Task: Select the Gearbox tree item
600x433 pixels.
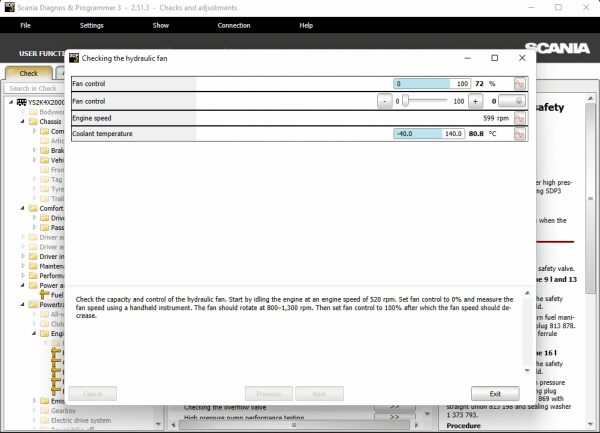Action: coord(63,410)
